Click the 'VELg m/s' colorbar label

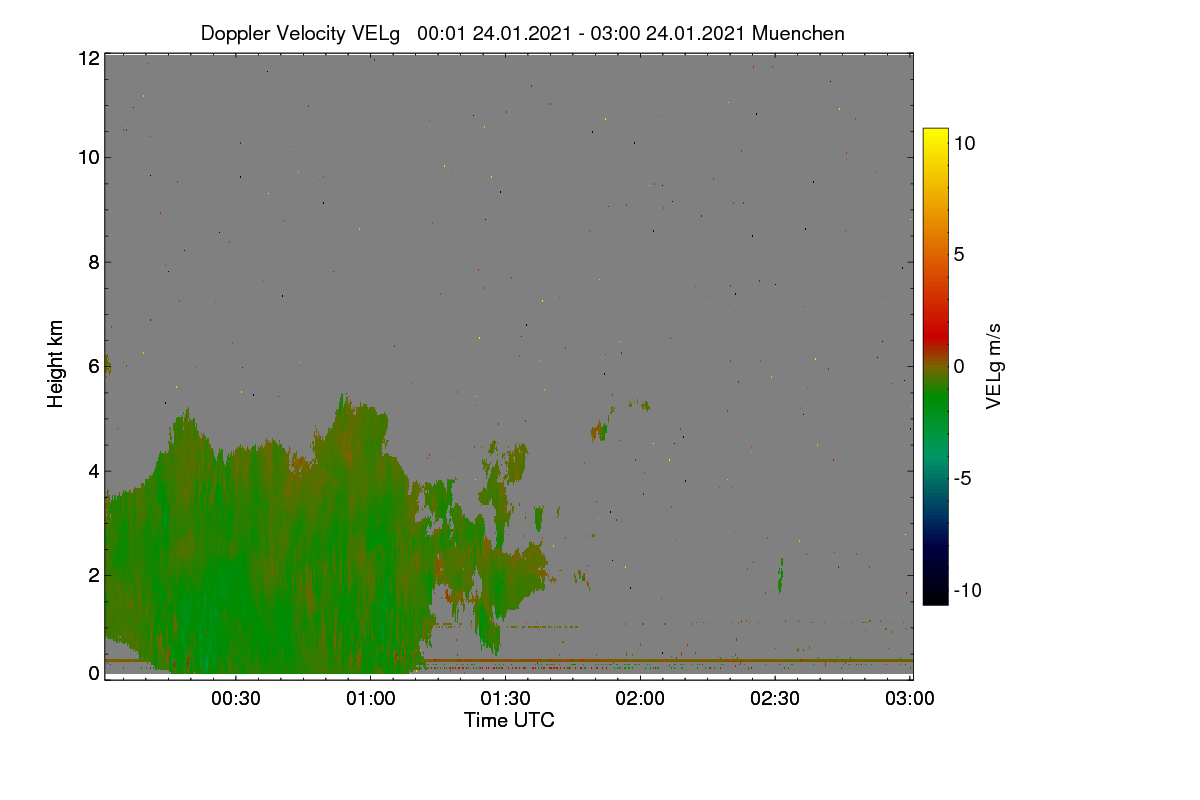pos(994,366)
